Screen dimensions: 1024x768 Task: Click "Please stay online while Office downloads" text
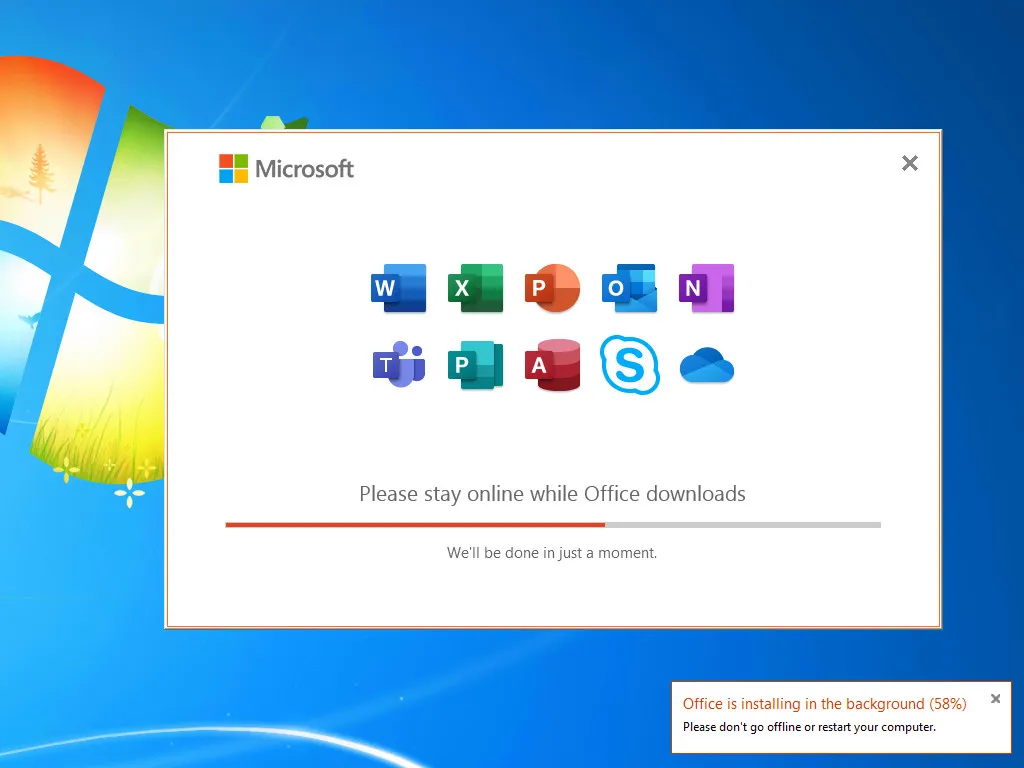coord(552,494)
